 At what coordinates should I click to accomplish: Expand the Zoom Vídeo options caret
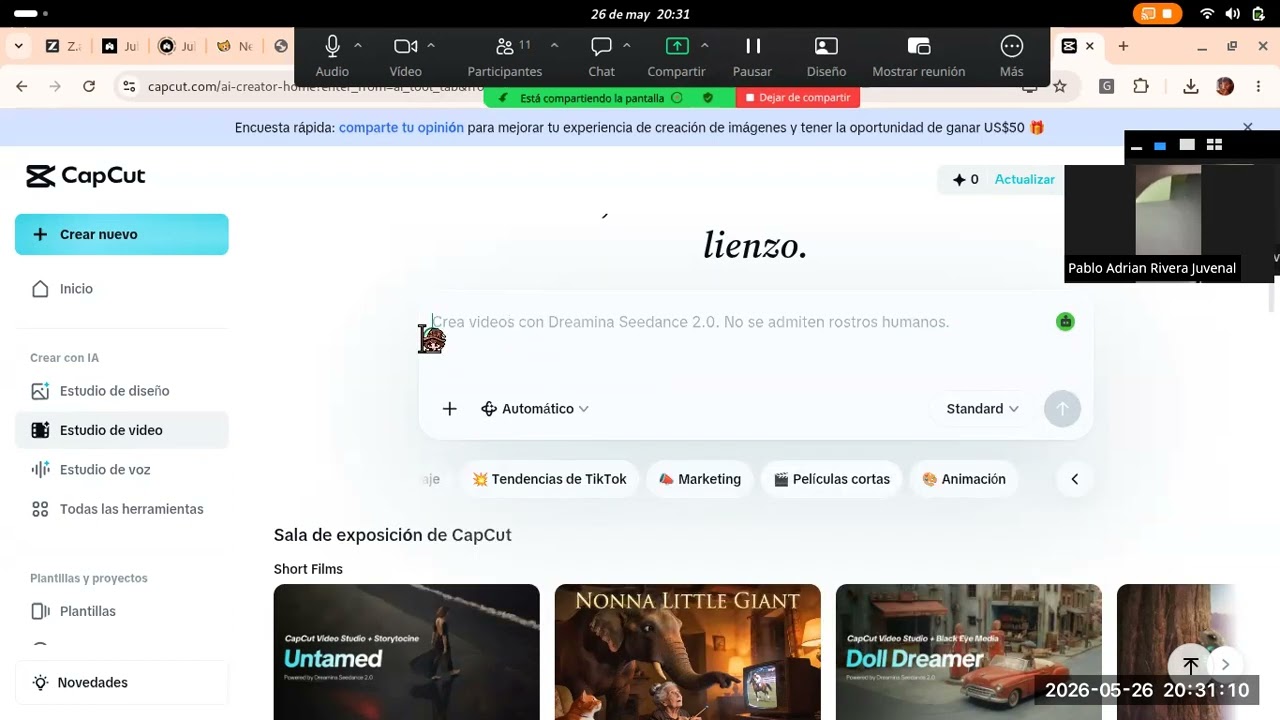[x=431, y=46]
